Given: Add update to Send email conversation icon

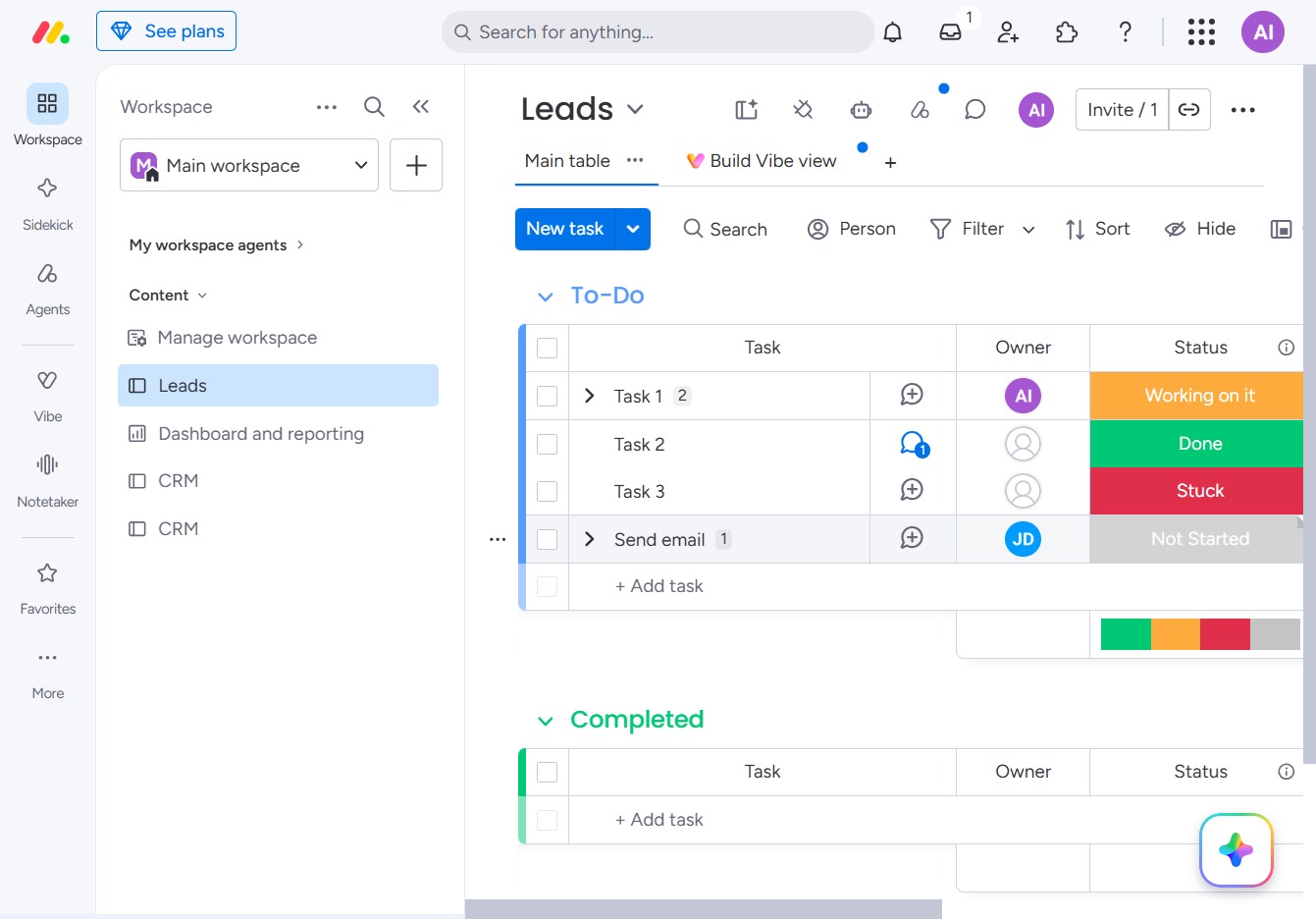Looking at the screenshot, I should [x=912, y=538].
